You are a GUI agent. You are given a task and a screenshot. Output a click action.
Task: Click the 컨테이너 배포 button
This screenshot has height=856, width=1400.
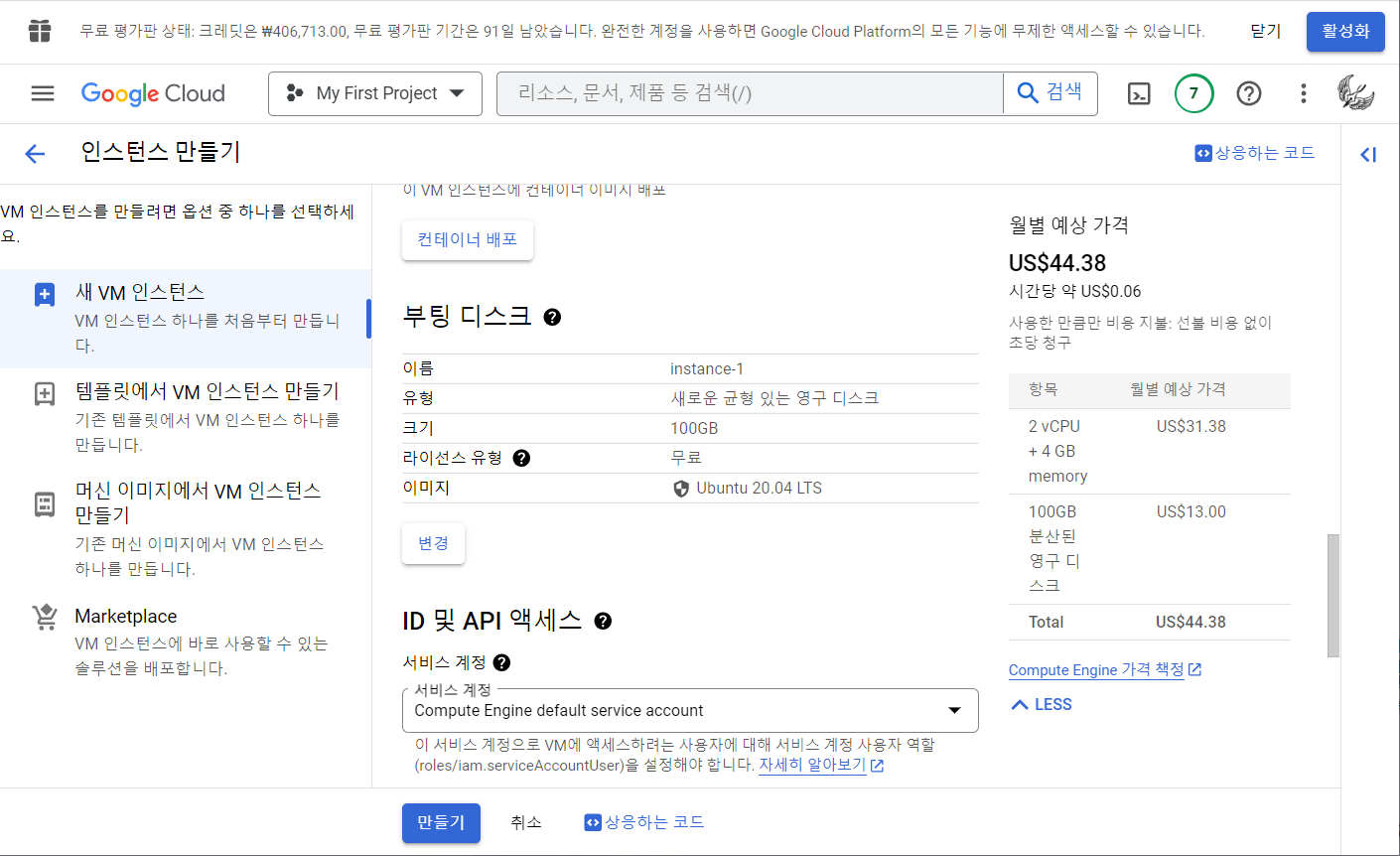[468, 239]
